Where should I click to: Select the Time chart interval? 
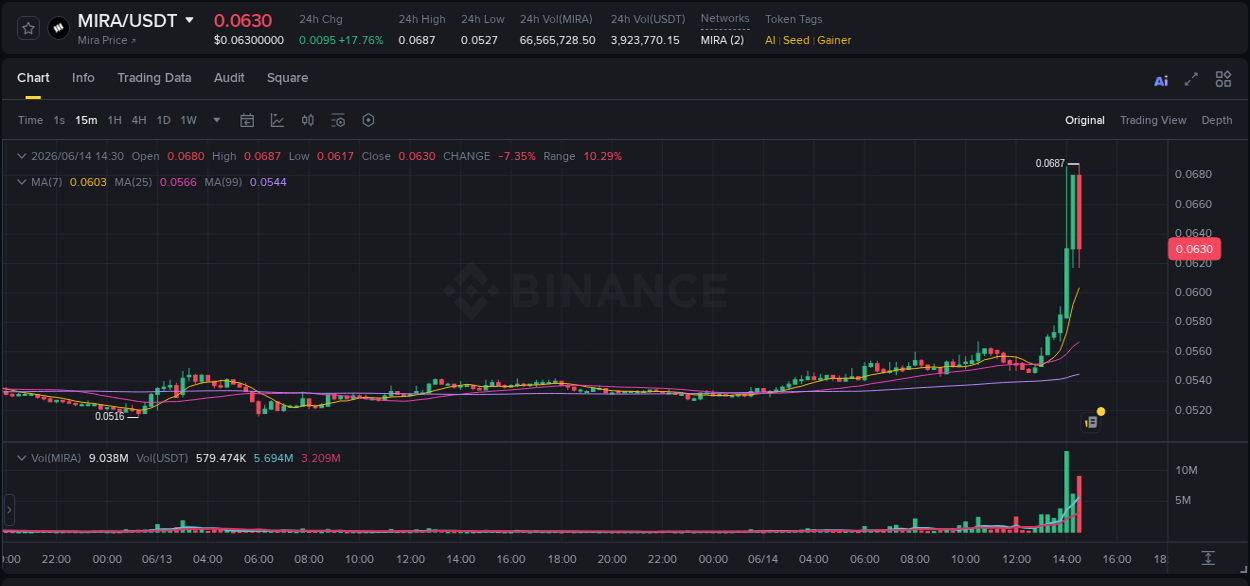click(x=31, y=120)
